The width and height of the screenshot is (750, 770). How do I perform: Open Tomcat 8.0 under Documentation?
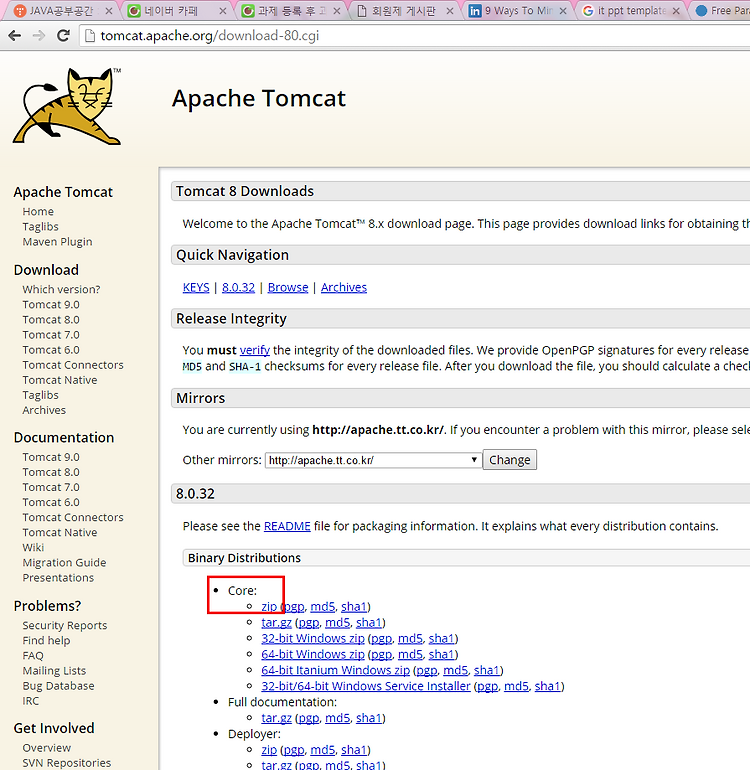pos(51,472)
